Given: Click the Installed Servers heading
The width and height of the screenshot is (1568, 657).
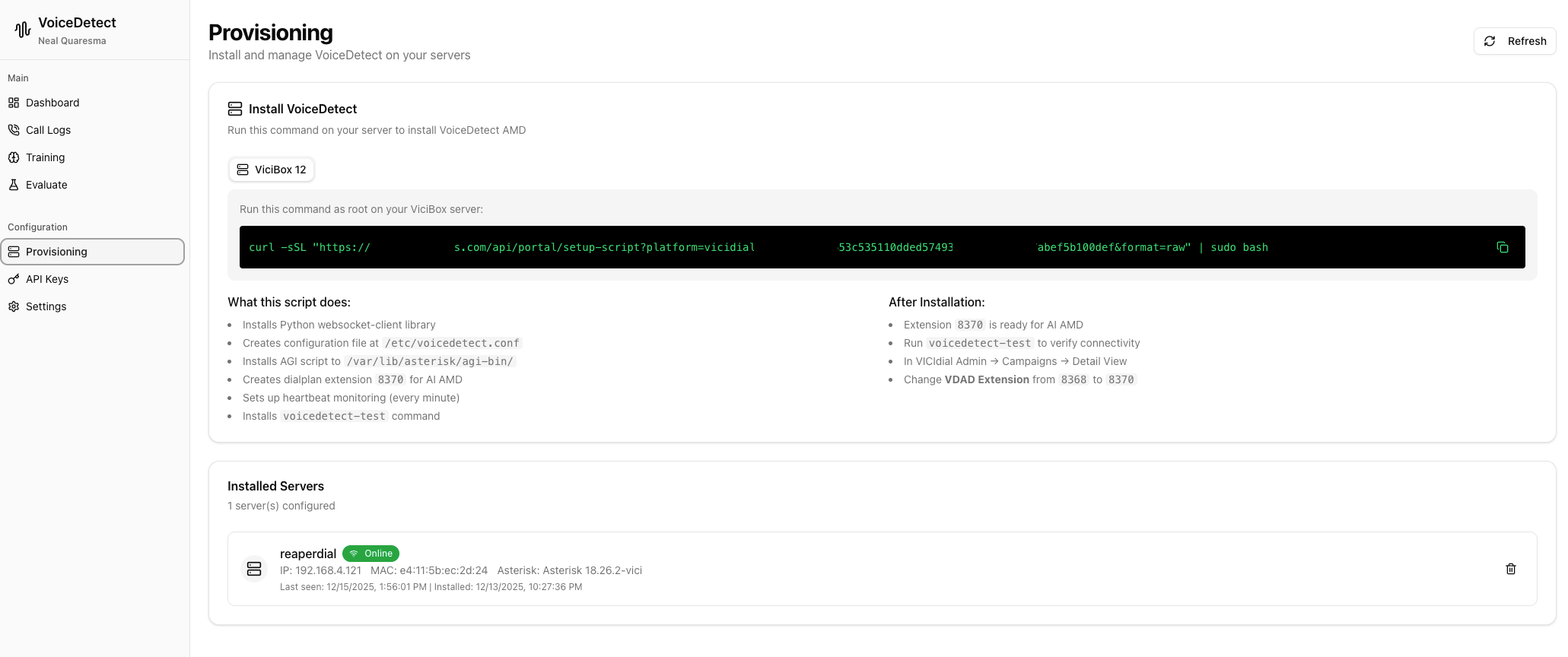Looking at the screenshot, I should tap(275, 486).
